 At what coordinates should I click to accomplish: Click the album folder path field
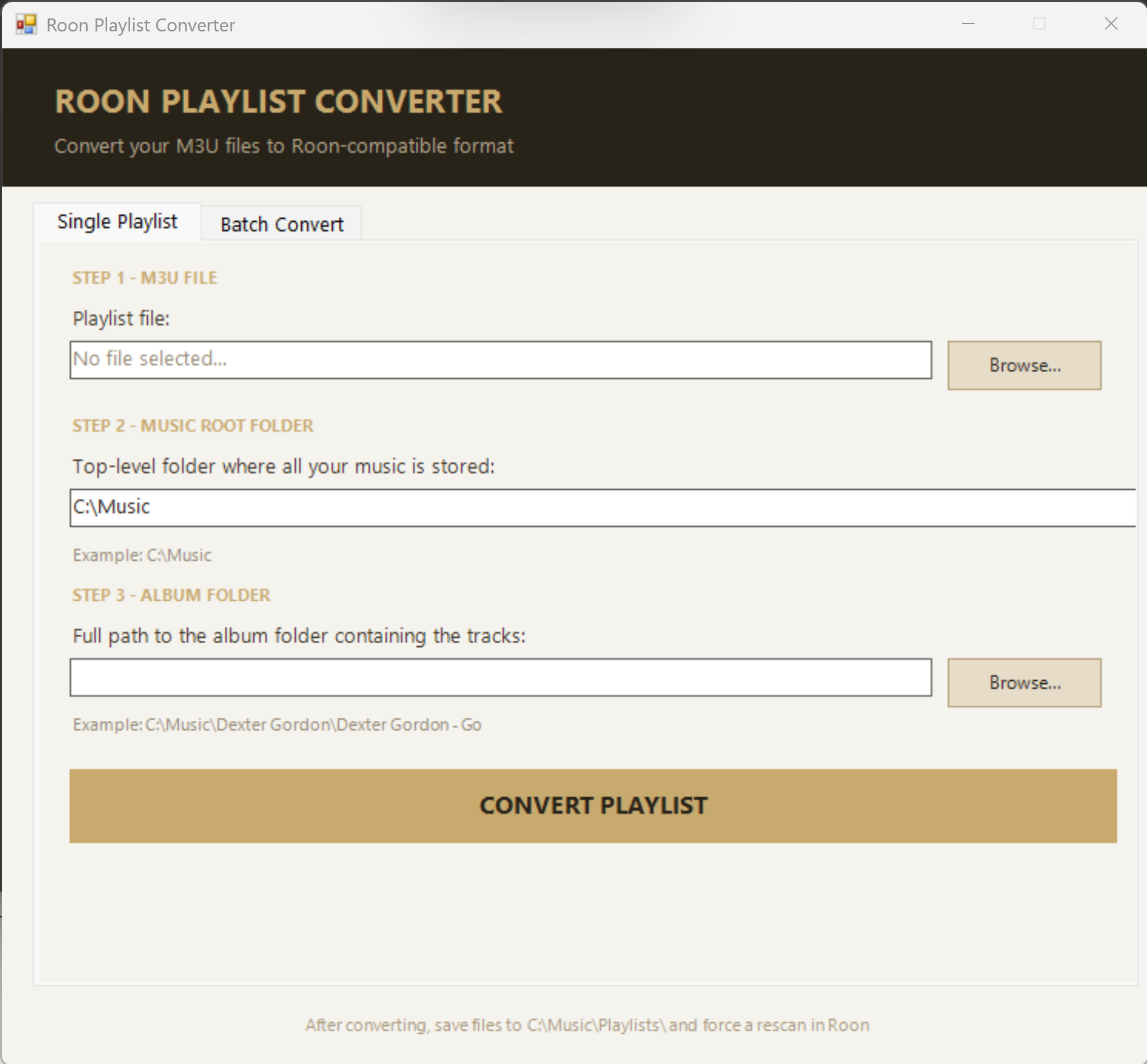coord(500,677)
